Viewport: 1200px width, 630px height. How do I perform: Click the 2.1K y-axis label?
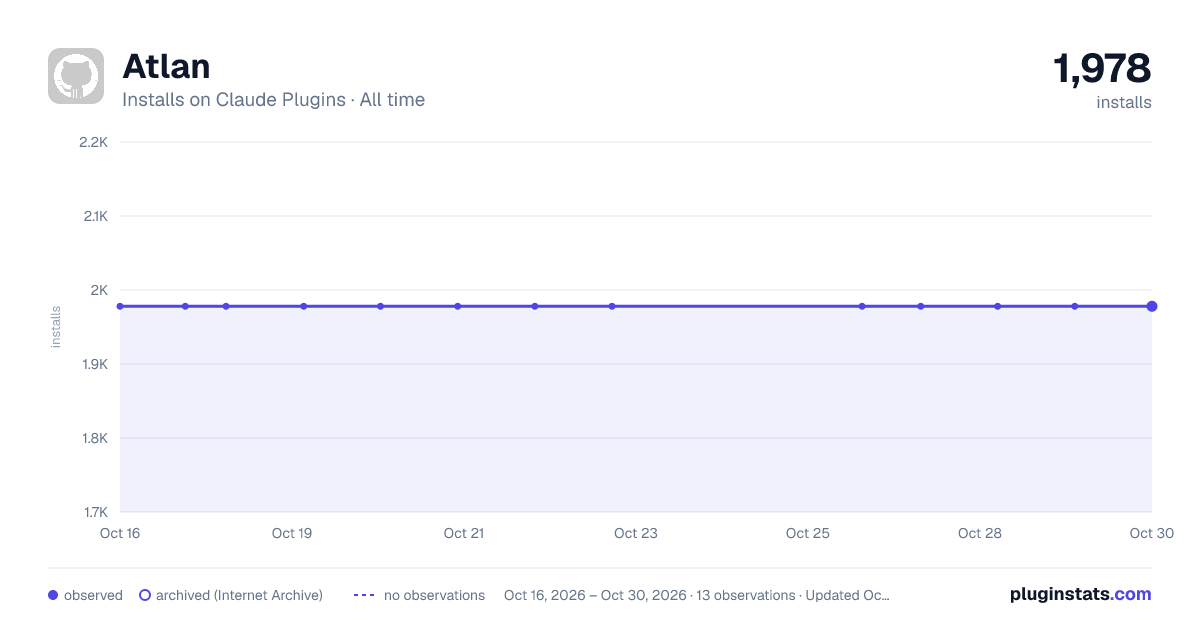click(x=94, y=216)
